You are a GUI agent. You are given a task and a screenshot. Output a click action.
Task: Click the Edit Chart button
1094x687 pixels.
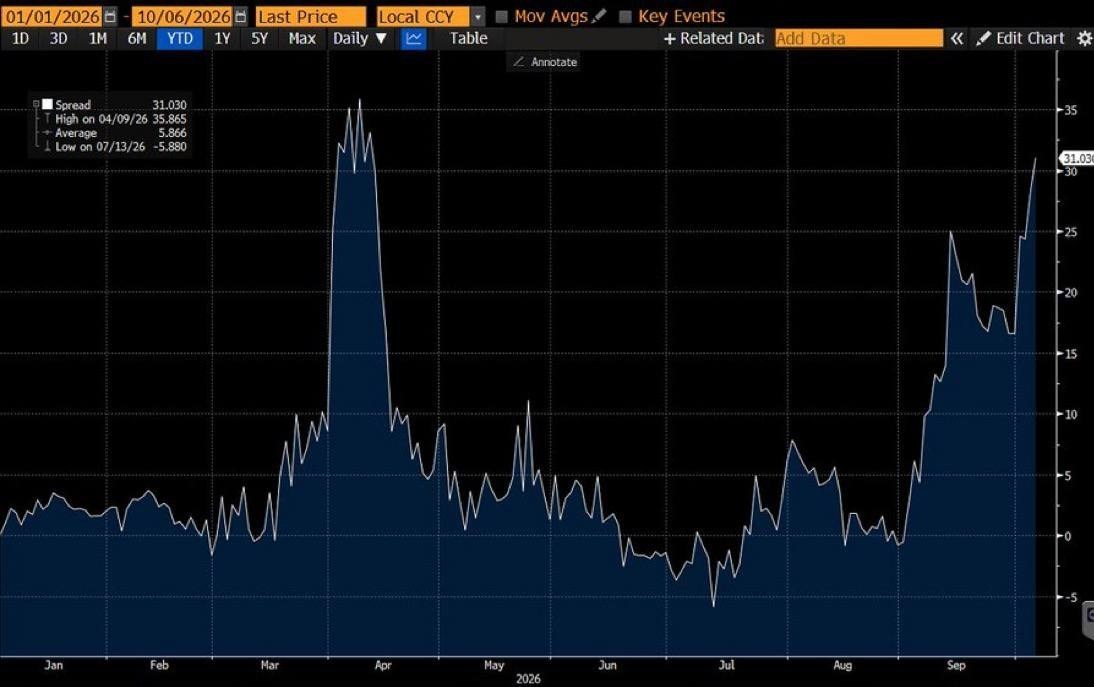pyautogui.click(x=1021, y=38)
